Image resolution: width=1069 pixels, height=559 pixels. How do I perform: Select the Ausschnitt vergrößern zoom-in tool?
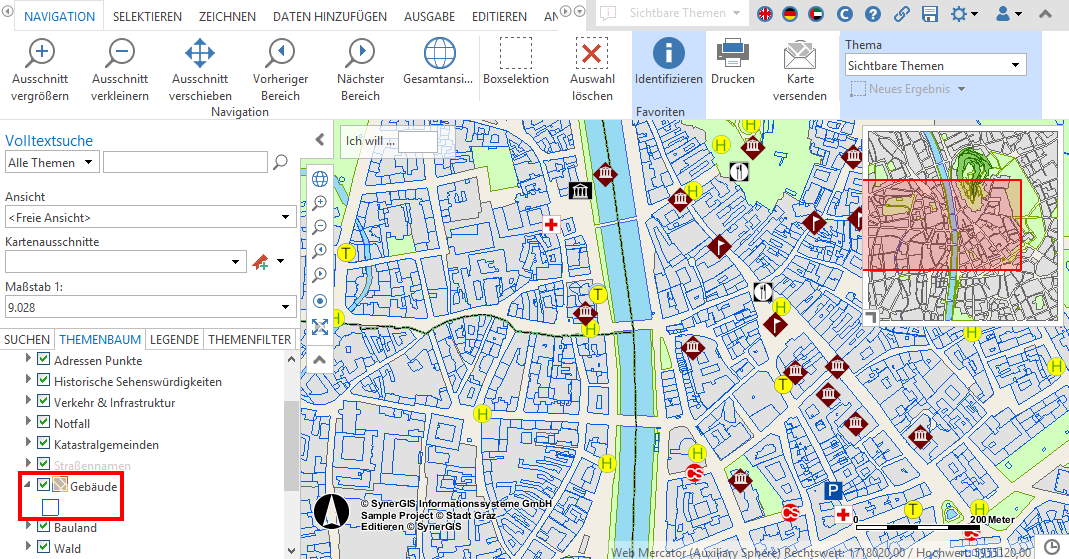(x=40, y=70)
